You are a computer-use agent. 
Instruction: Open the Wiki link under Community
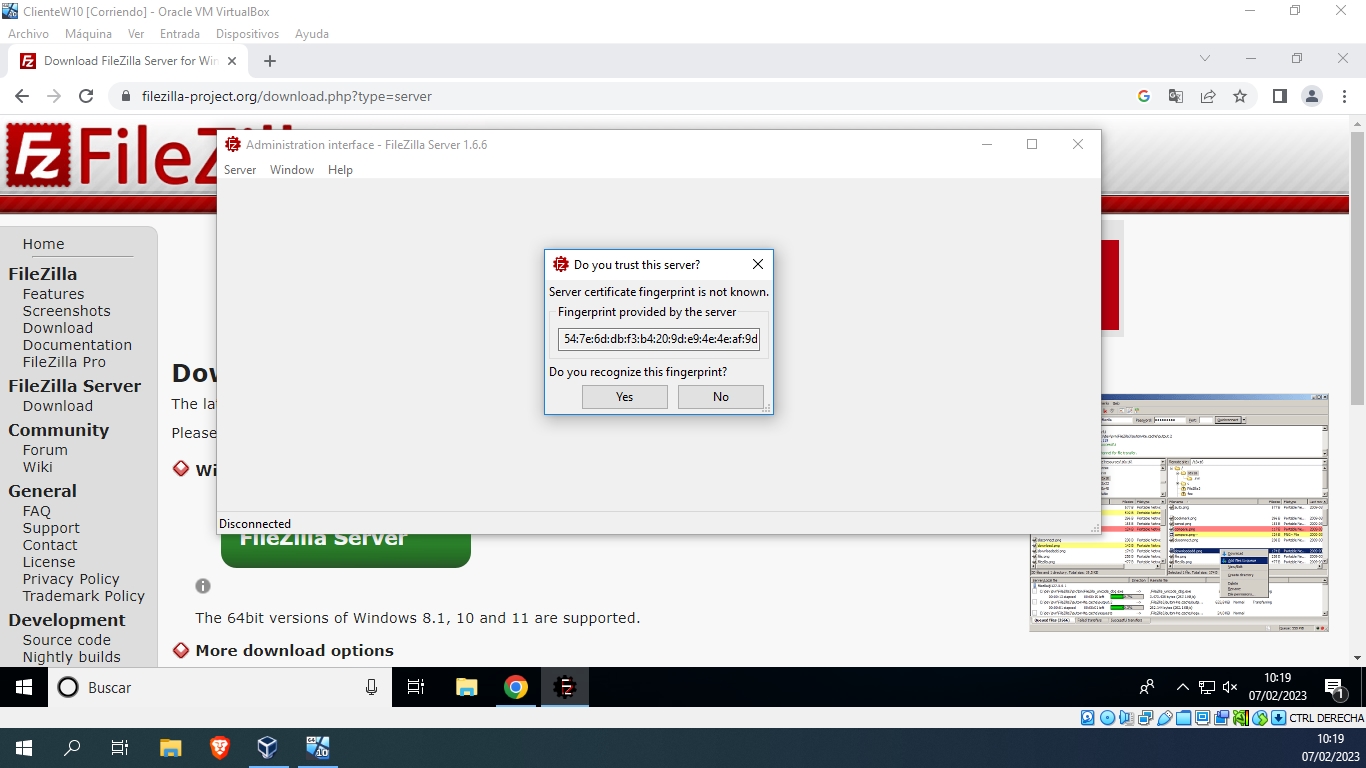[38, 467]
